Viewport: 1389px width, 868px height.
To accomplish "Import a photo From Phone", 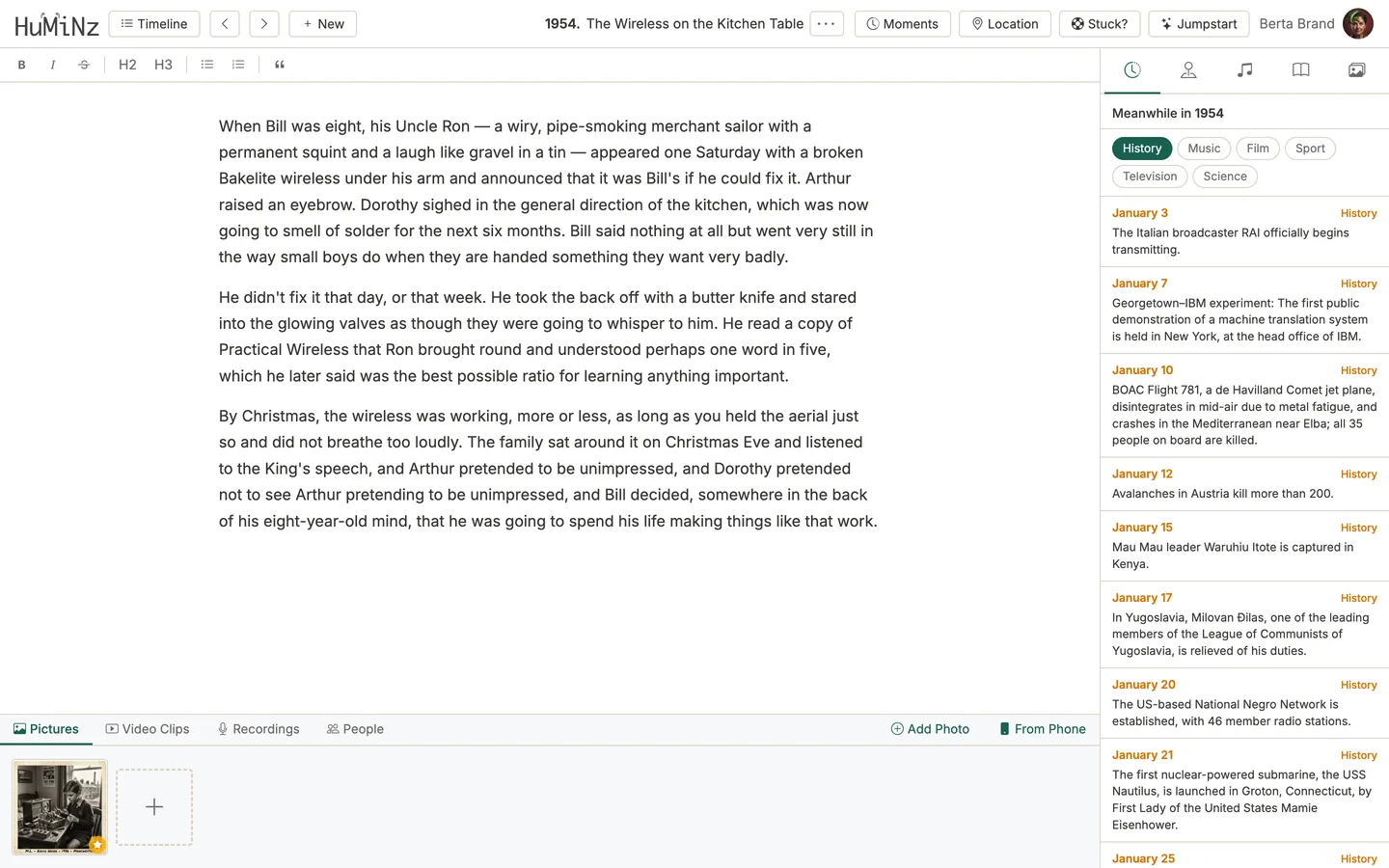I will point(1043,729).
